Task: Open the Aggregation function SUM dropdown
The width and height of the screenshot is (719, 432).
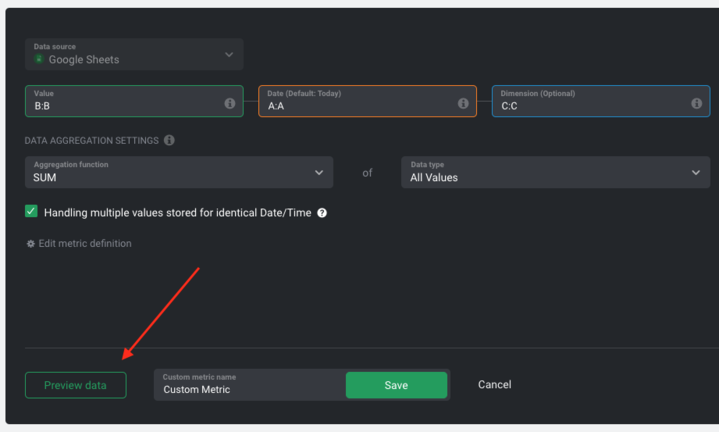Action: 179,172
